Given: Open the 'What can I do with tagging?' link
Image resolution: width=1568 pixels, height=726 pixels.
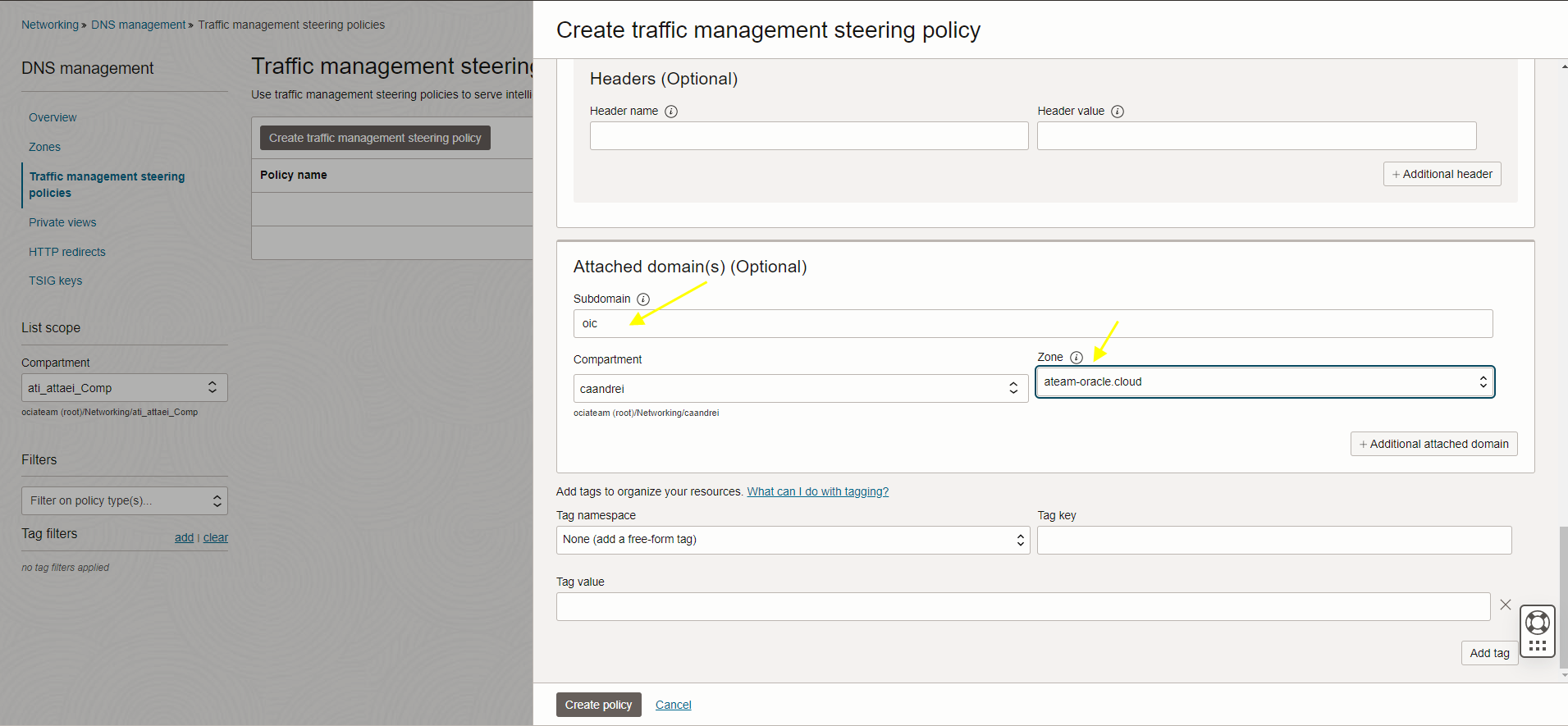Looking at the screenshot, I should click(817, 491).
